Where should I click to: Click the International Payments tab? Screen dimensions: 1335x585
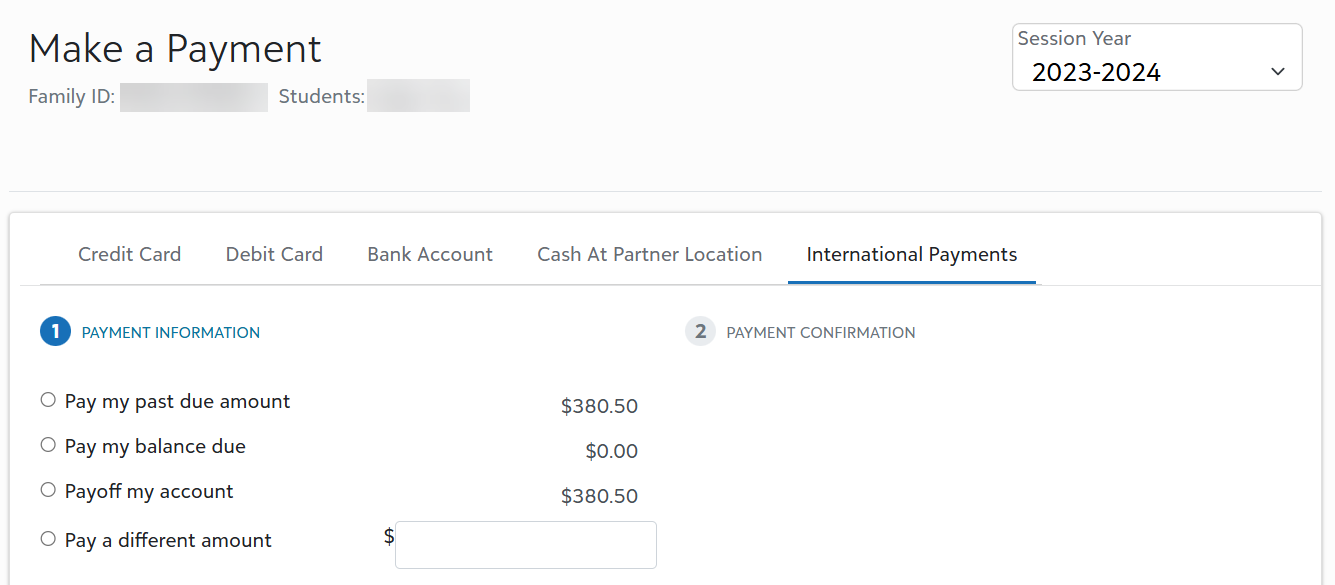point(911,254)
